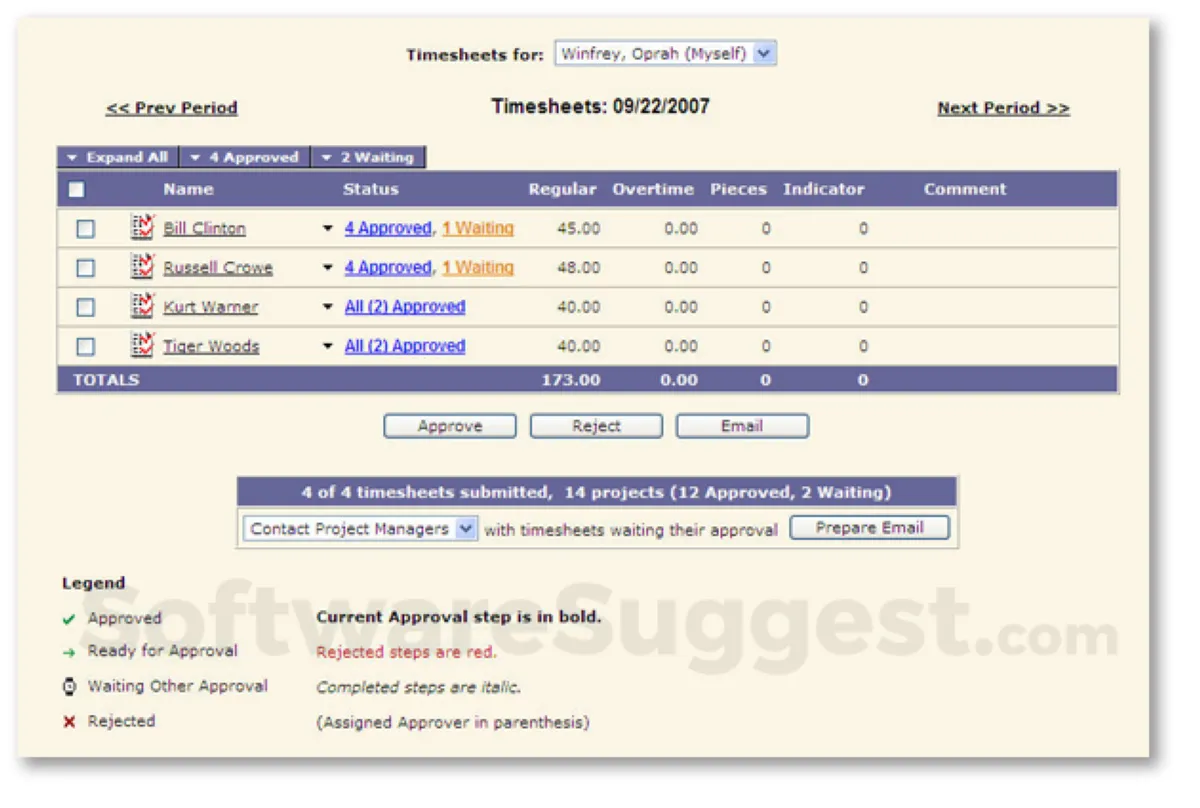
Task: Click the Timesheets: 09/22/2007 heading
Action: 601,106
